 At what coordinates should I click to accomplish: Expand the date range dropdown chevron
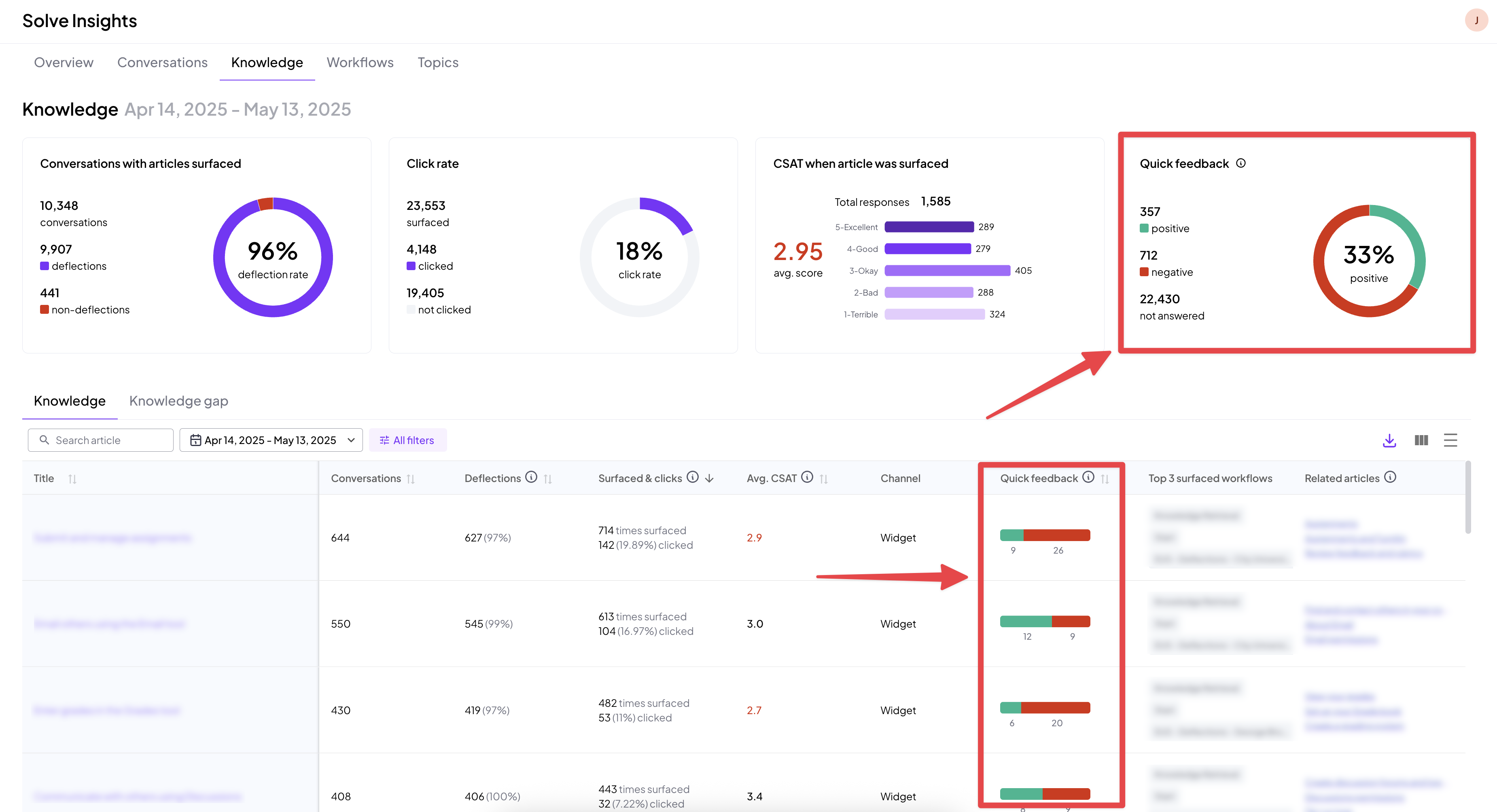tap(351, 440)
